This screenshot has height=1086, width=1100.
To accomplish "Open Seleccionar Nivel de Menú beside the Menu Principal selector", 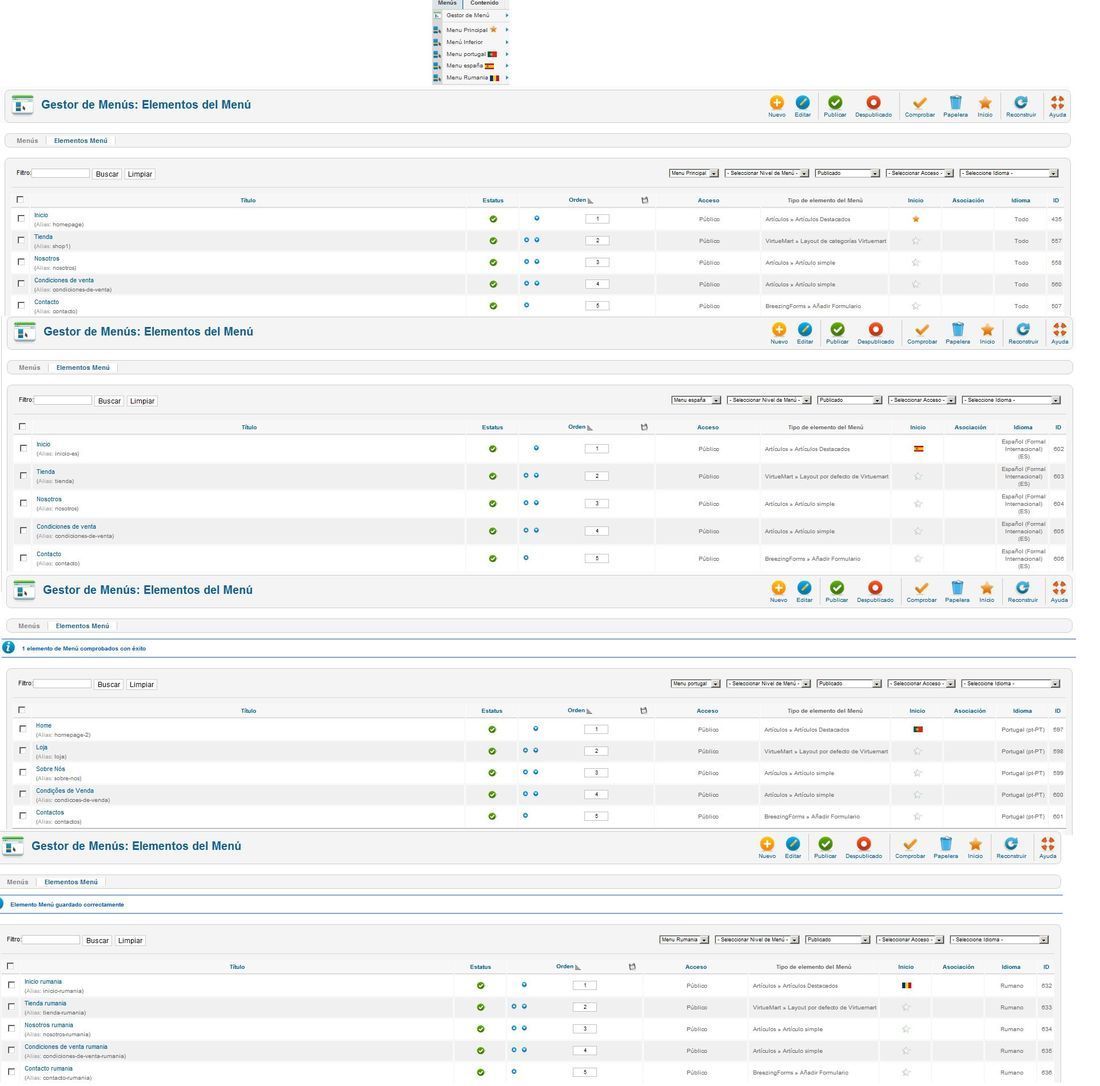I will [x=767, y=173].
